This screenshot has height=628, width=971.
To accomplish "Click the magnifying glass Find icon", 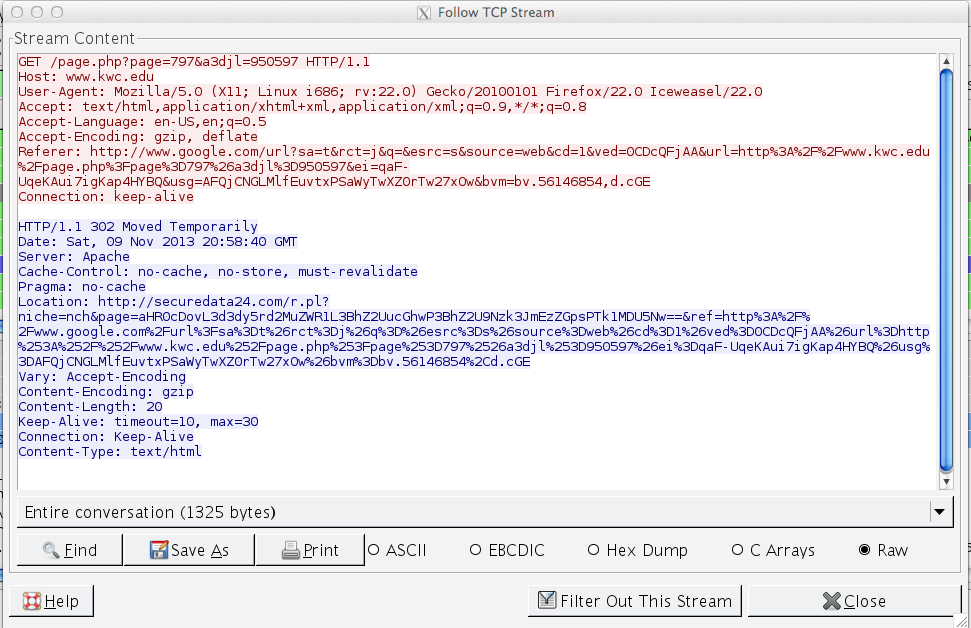I will pyautogui.click(x=51, y=550).
